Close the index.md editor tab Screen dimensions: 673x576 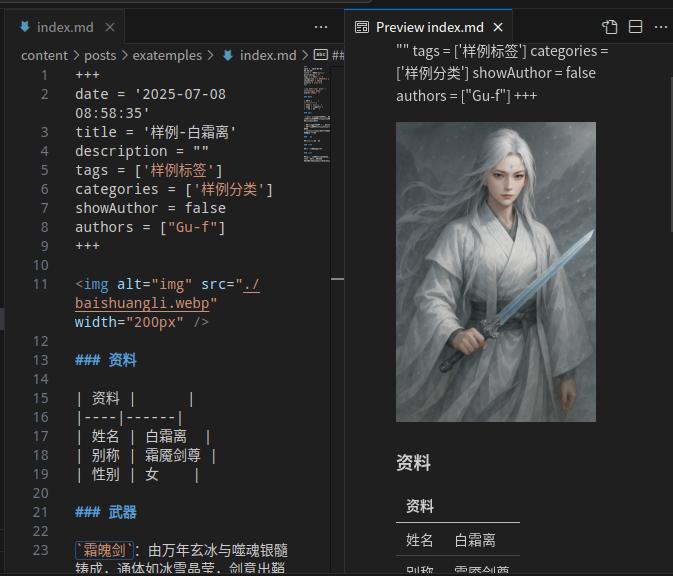click(111, 27)
